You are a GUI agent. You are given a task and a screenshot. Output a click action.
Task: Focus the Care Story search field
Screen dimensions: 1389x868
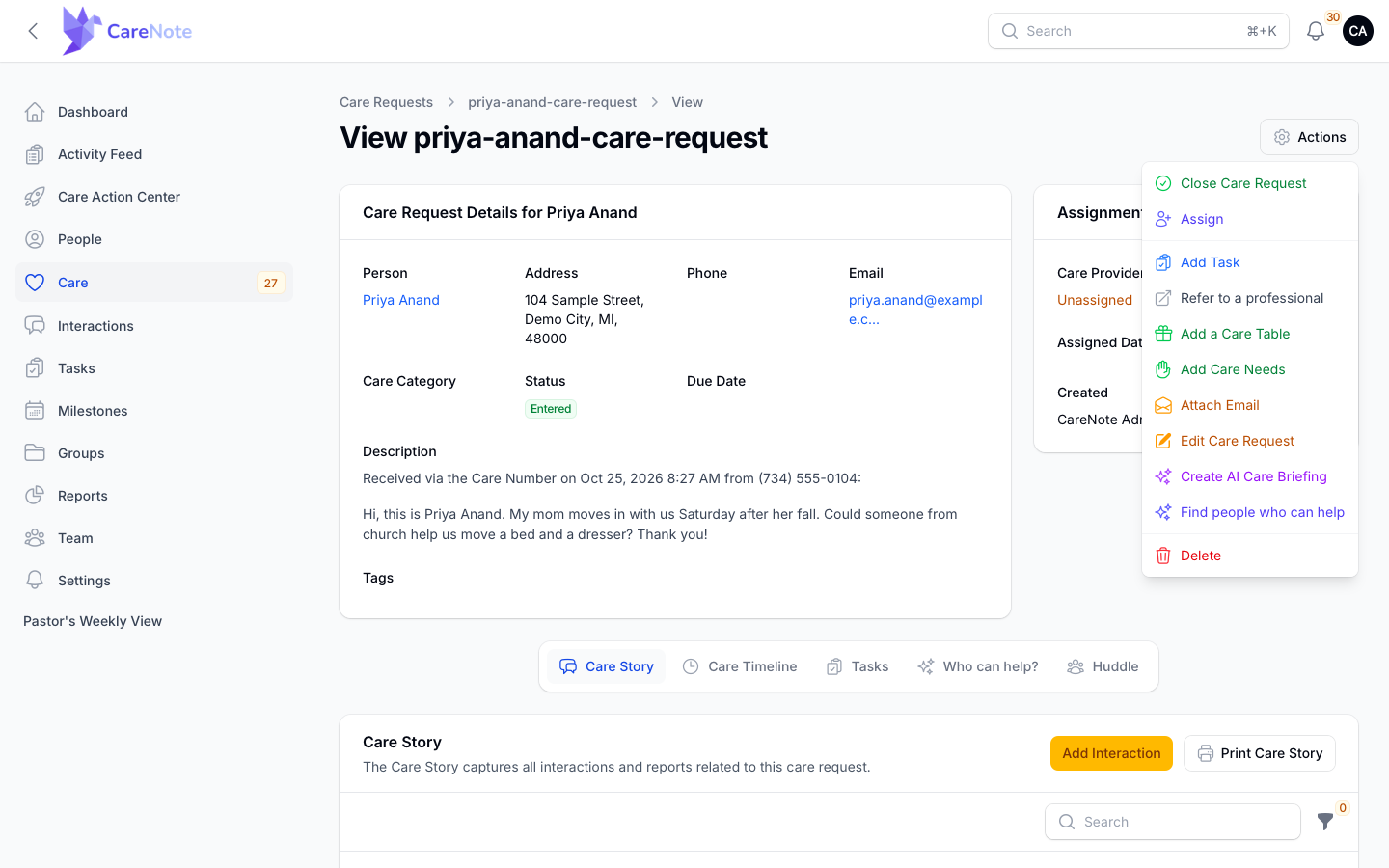point(1173,822)
